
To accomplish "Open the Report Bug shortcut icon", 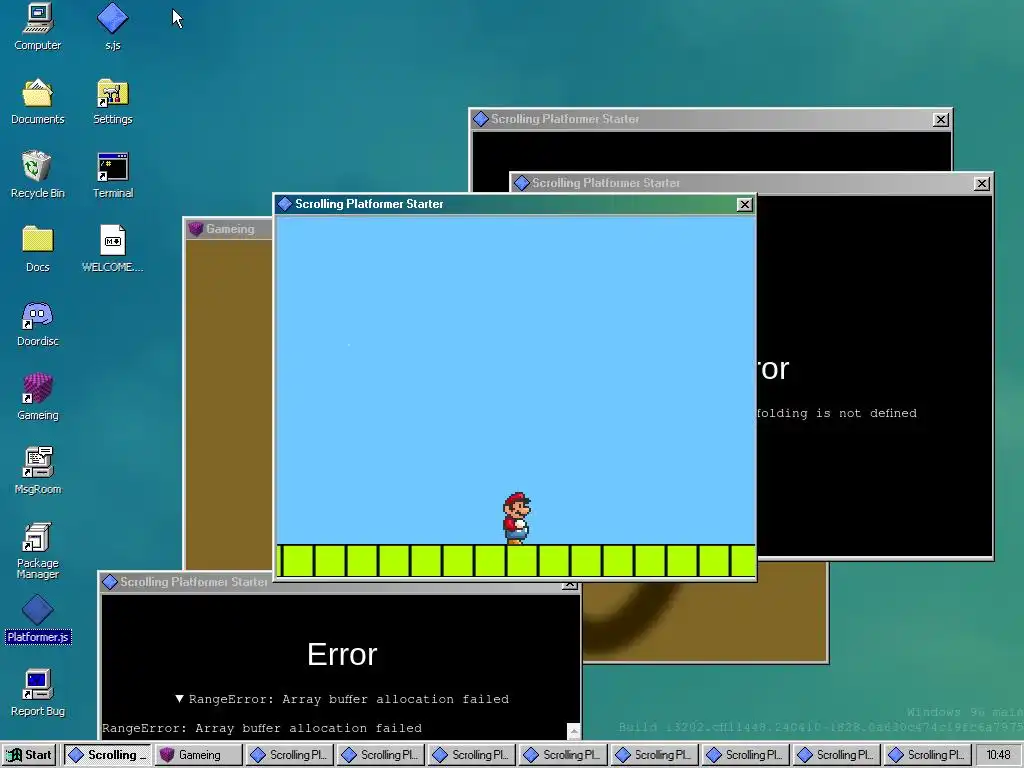I will (x=37, y=693).
